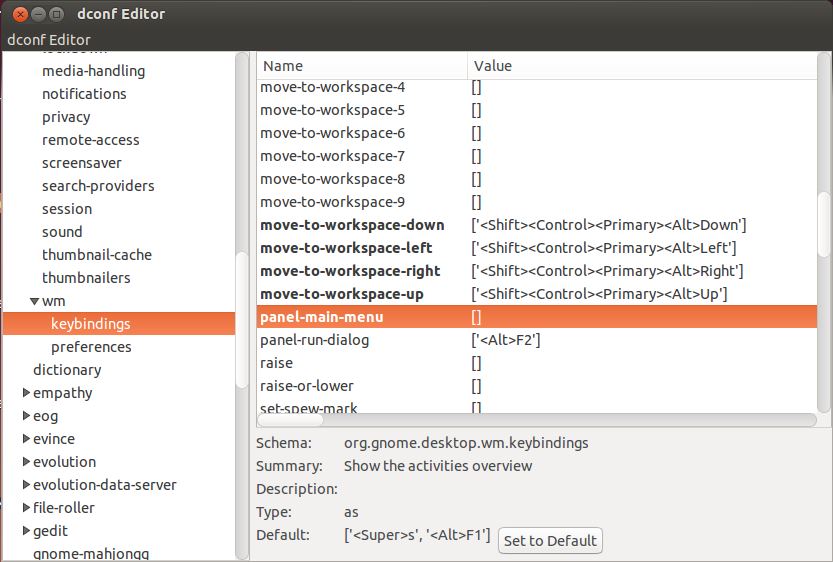
Task: Select the panel-main-menu key
Action: click(321, 317)
